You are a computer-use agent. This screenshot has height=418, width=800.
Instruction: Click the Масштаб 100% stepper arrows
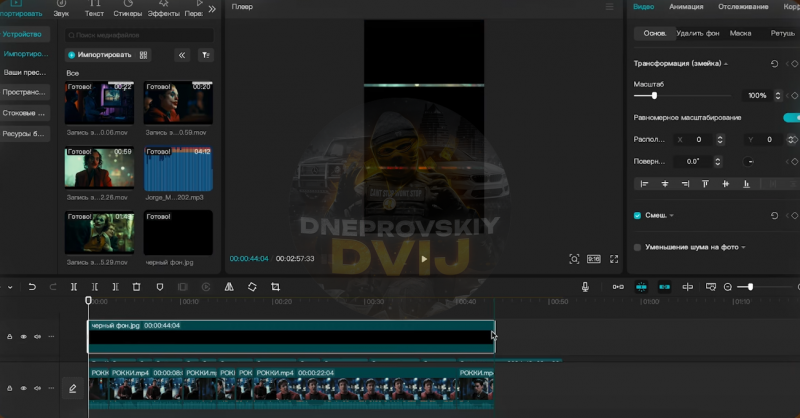(778, 95)
